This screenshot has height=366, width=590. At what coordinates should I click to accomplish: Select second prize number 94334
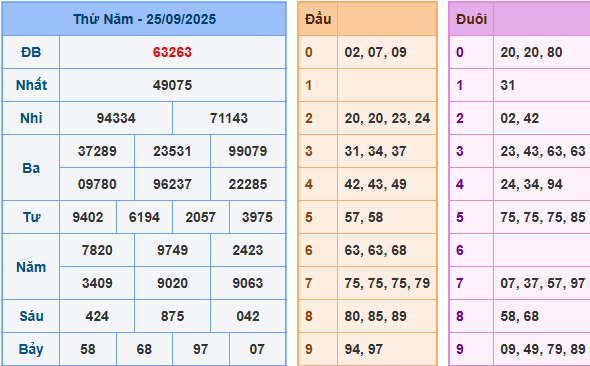(x=116, y=118)
